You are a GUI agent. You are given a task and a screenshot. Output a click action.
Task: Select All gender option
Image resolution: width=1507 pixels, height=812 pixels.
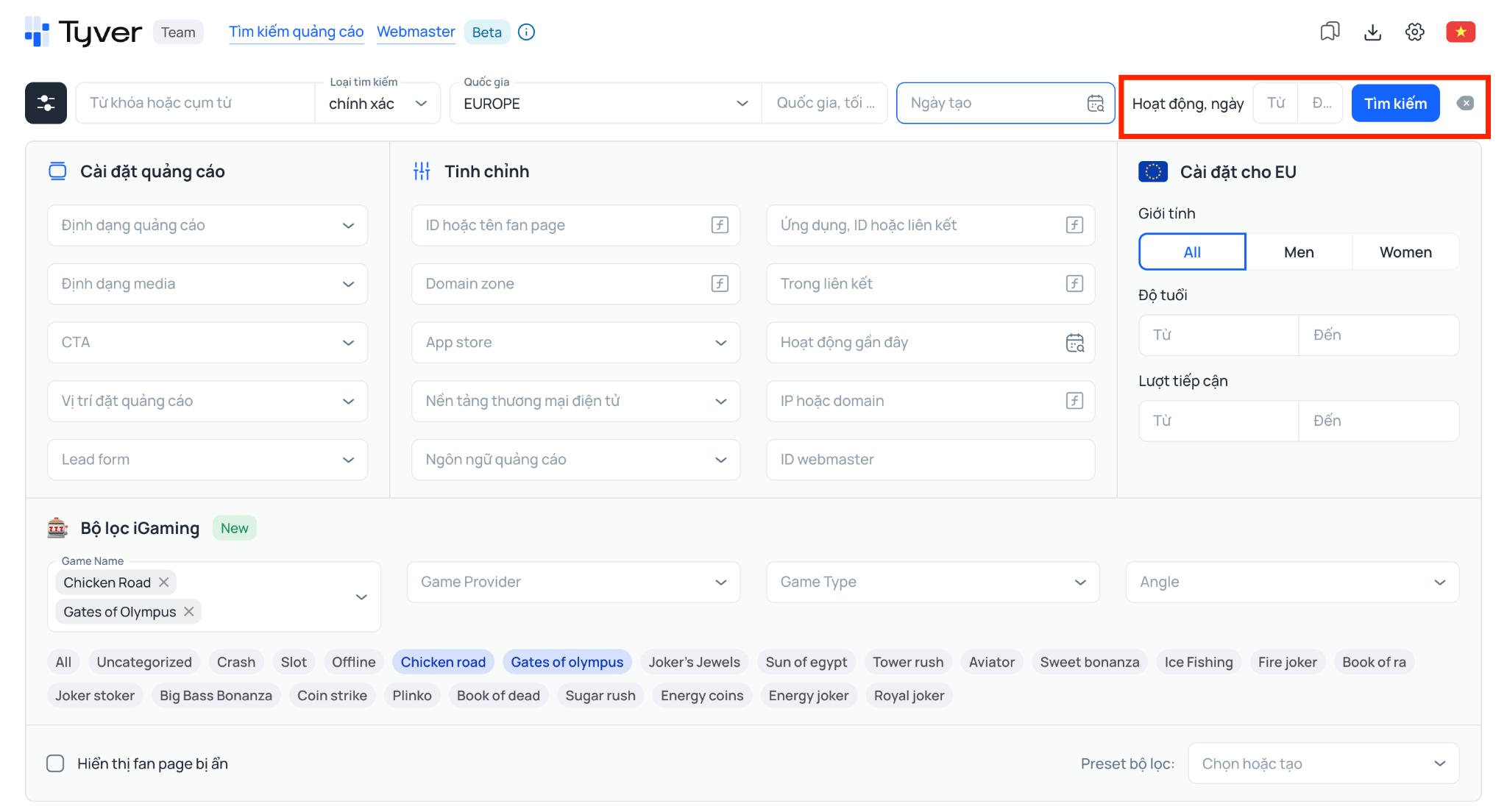click(x=1192, y=252)
